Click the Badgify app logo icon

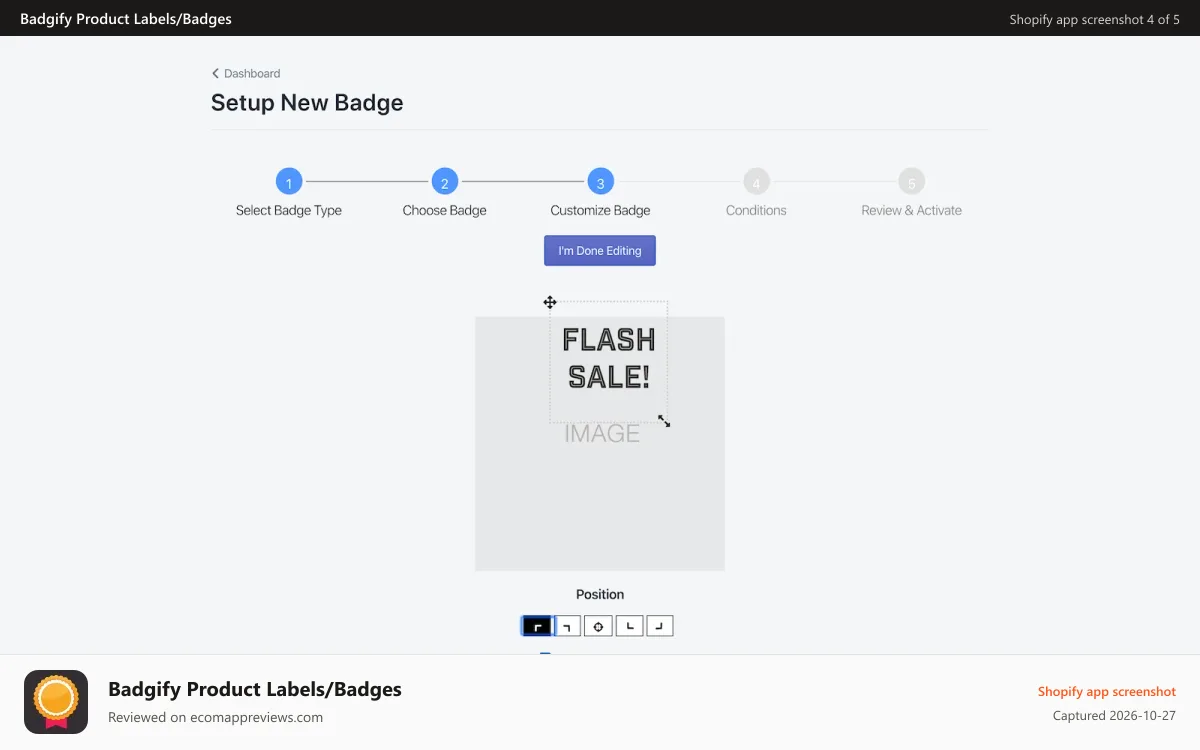56,702
